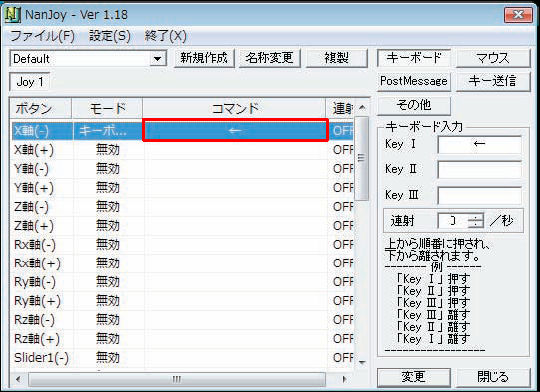Click the Key I input field

[479, 144]
